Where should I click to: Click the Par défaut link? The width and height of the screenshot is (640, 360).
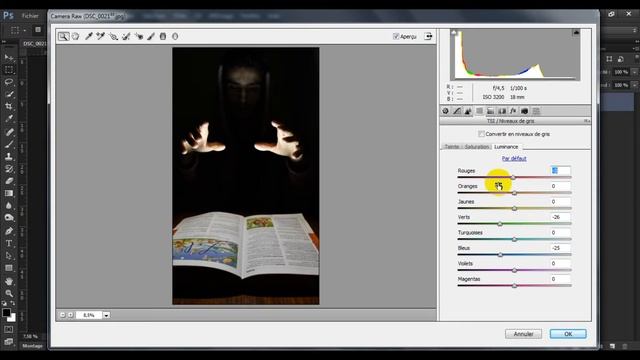pyautogui.click(x=514, y=158)
